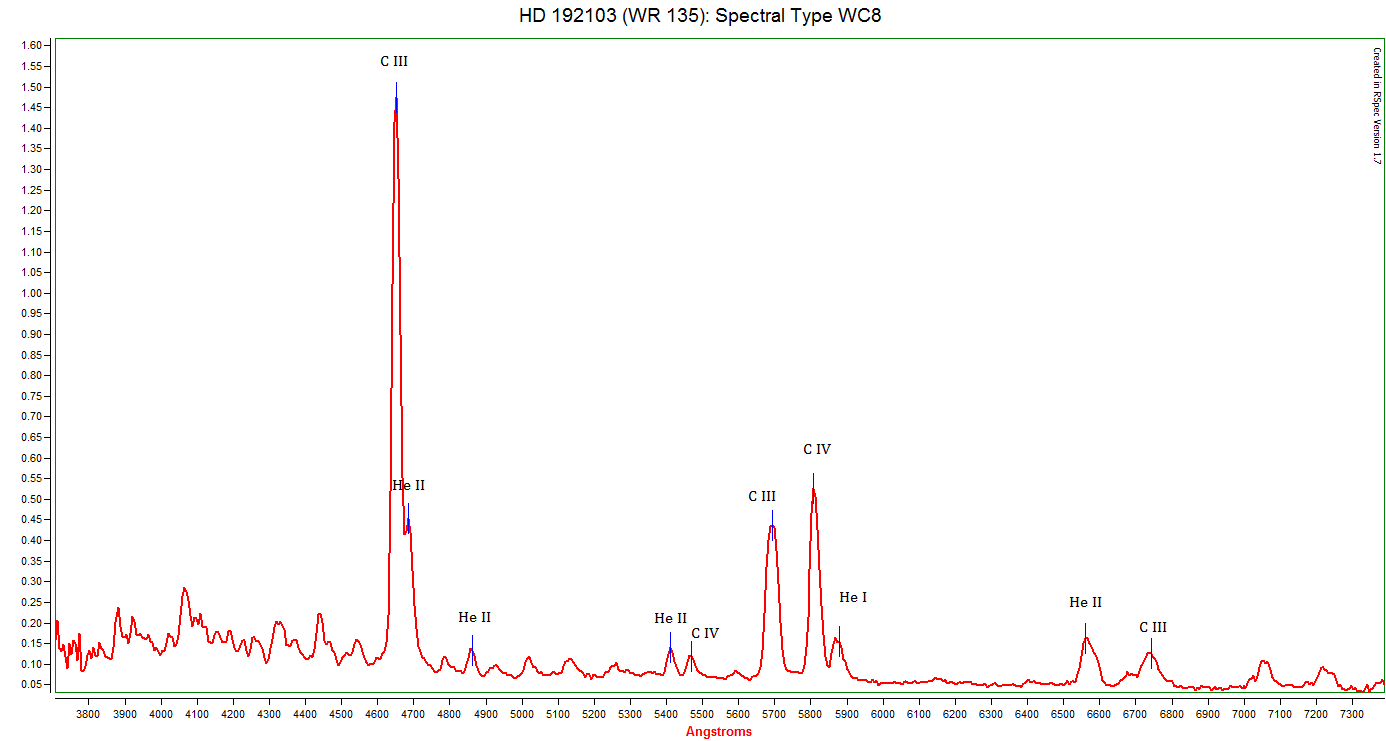The image size is (1386, 741).
Task: Click the C III label above the tallest peak
Action: click(394, 62)
